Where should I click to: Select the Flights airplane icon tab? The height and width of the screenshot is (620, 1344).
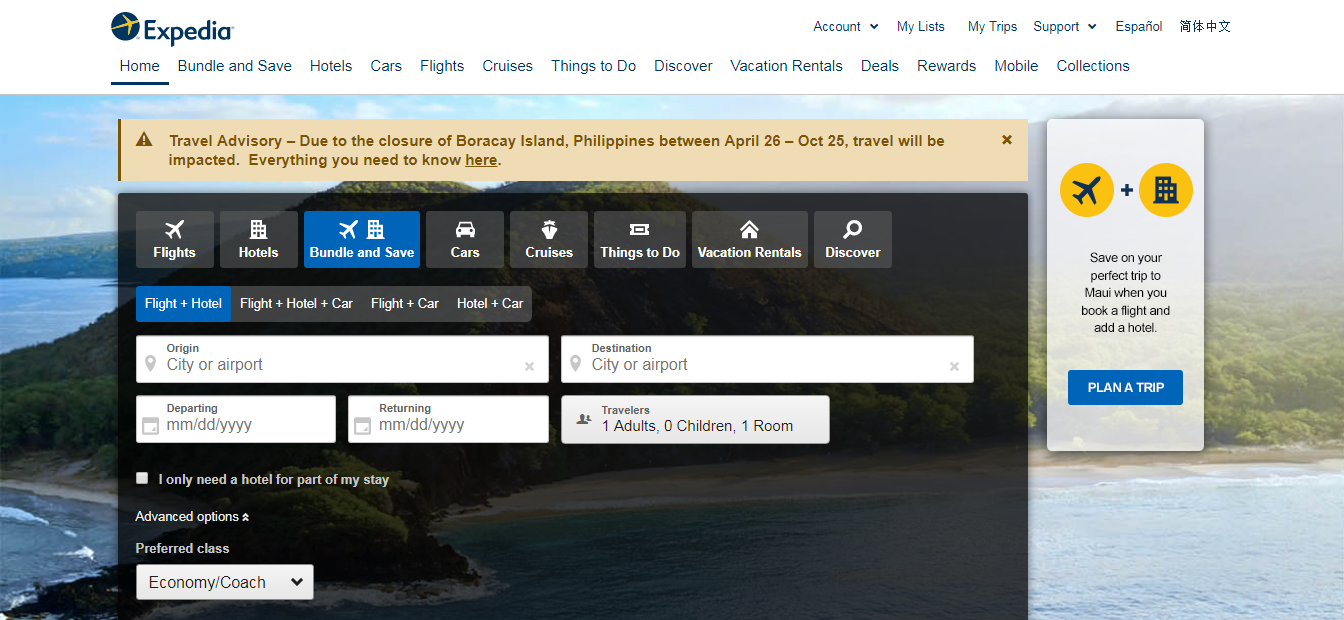[175, 240]
